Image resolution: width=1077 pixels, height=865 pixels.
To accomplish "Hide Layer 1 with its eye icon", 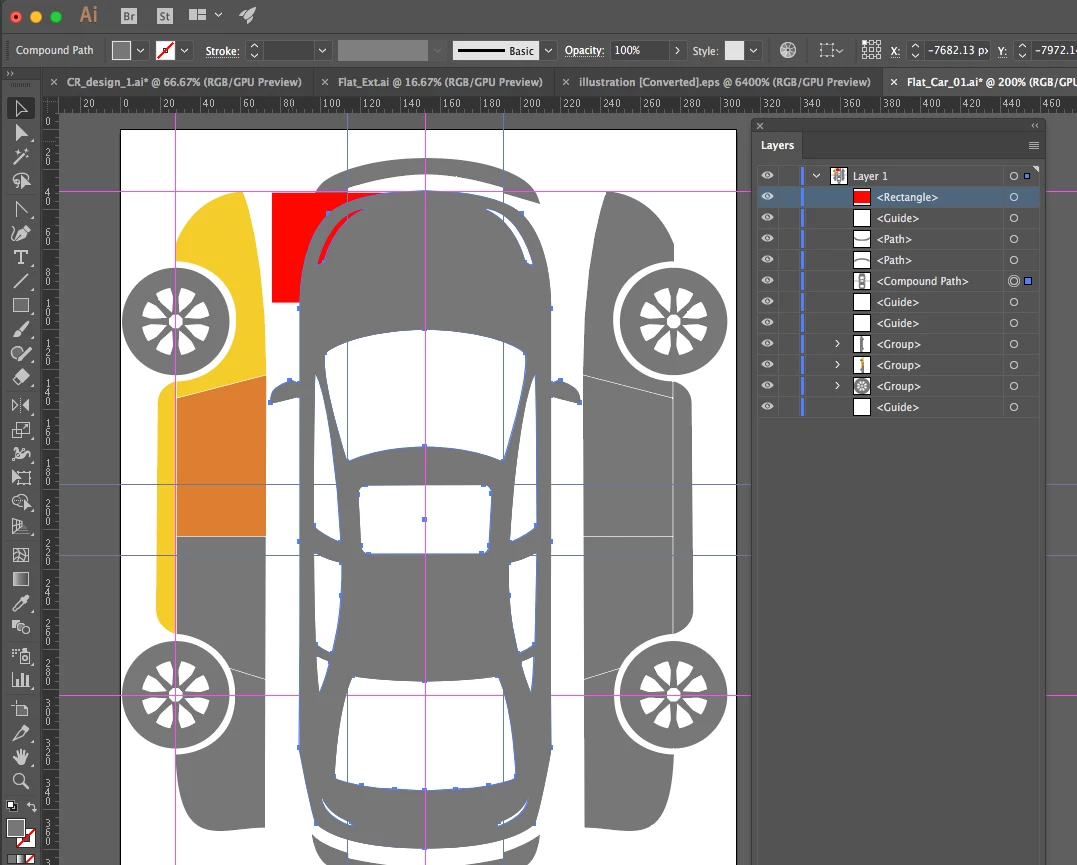I will click(767, 176).
